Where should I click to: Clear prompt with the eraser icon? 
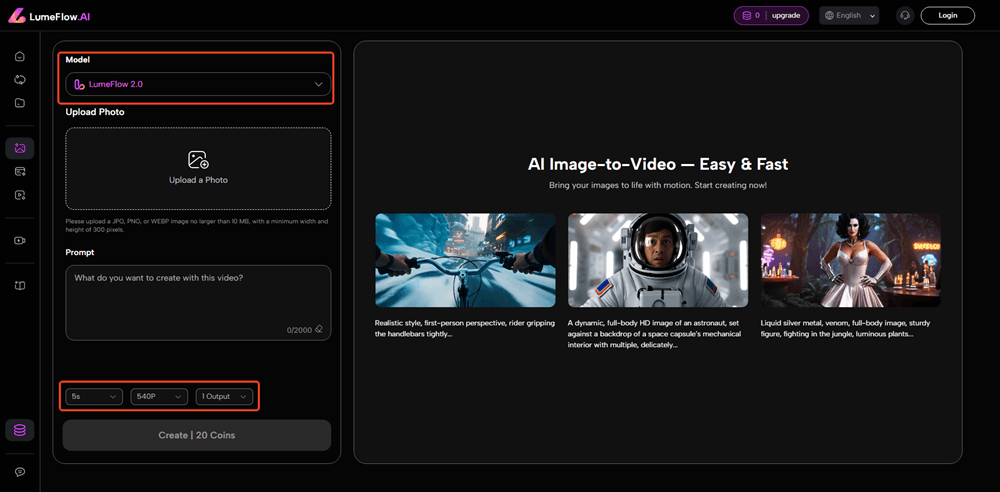pos(319,329)
